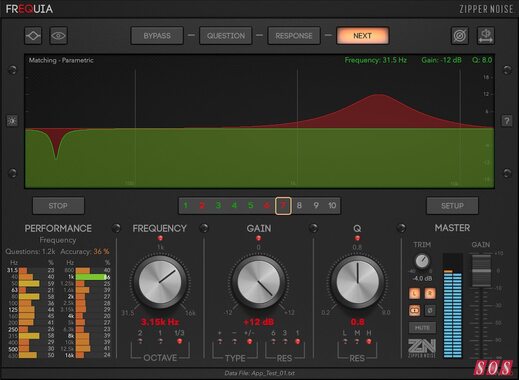Select question number 1
Screen dimensions: 519x380
click(186, 205)
